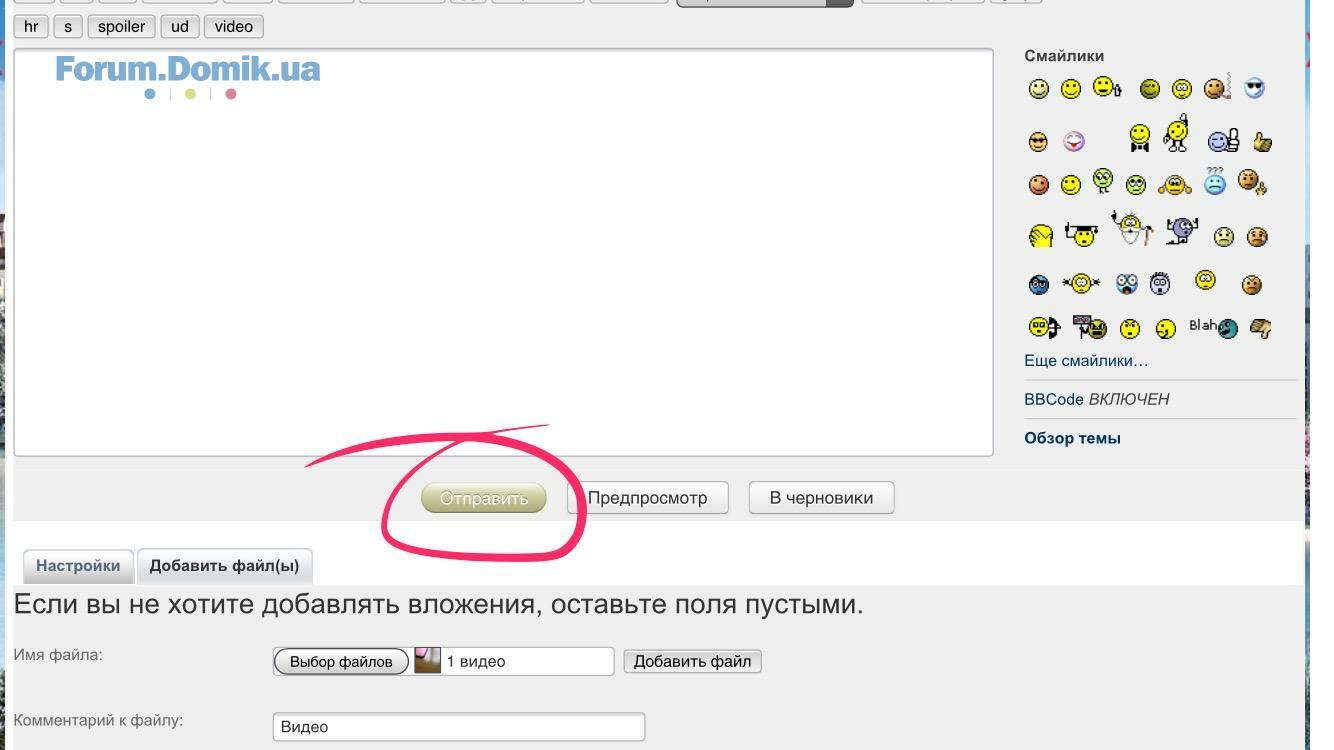Insert the thumbs-down hand emoticon

point(1260,328)
